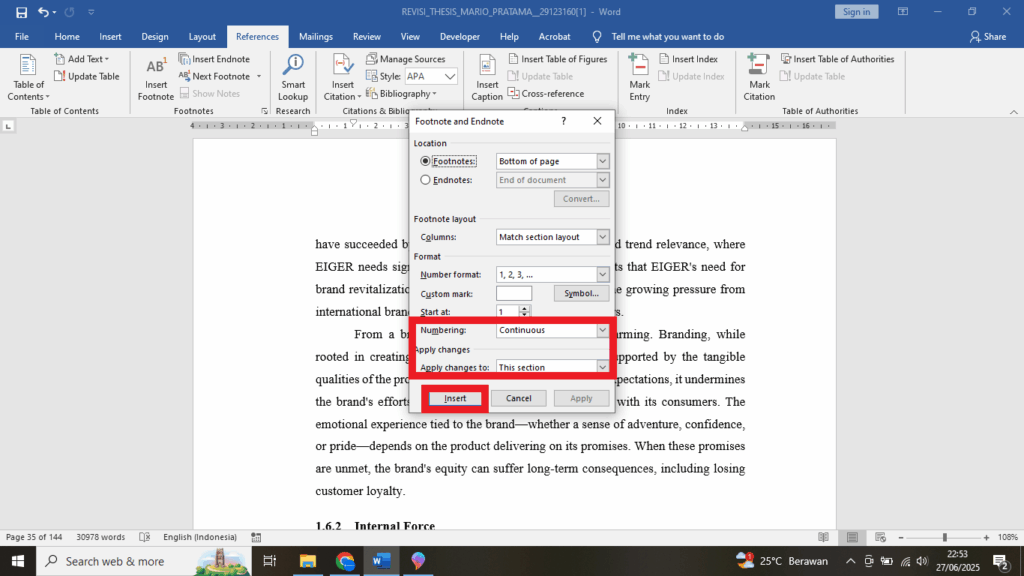Viewport: 1024px width, 576px height.
Task: Click the Cancel button in dialog
Action: (x=519, y=398)
